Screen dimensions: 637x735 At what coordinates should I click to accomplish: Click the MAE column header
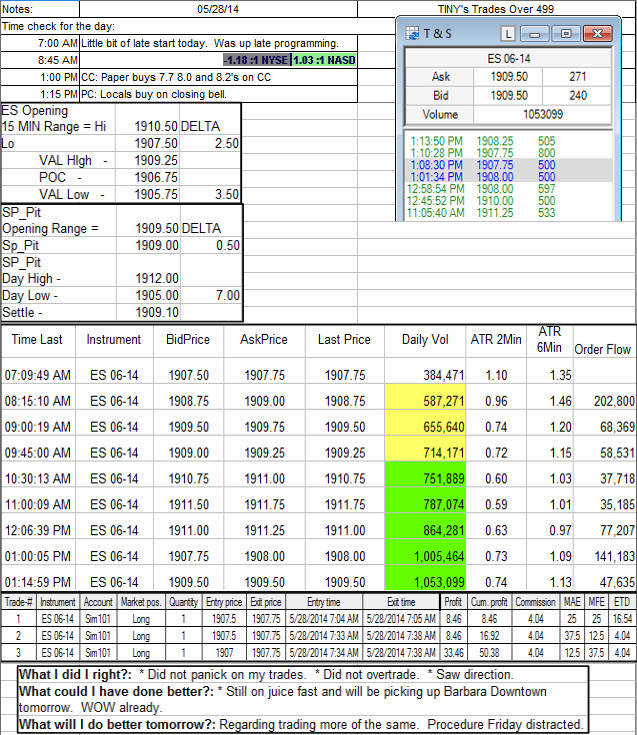572,602
